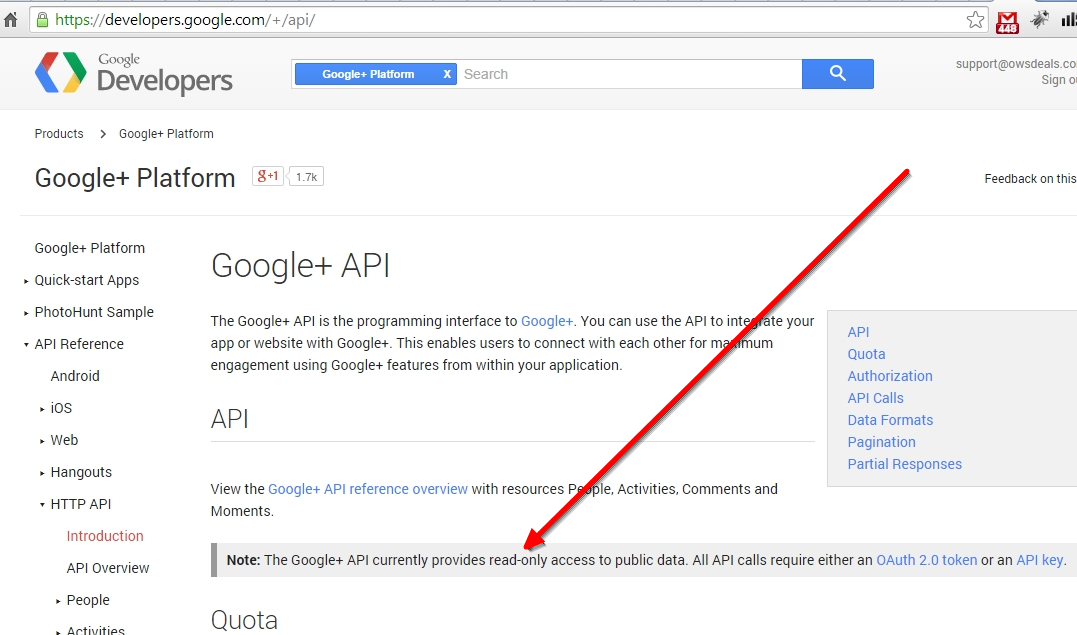Click the Quota section heading
The width and height of the screenshot is (1077, 635).
[x=244, y=620]
